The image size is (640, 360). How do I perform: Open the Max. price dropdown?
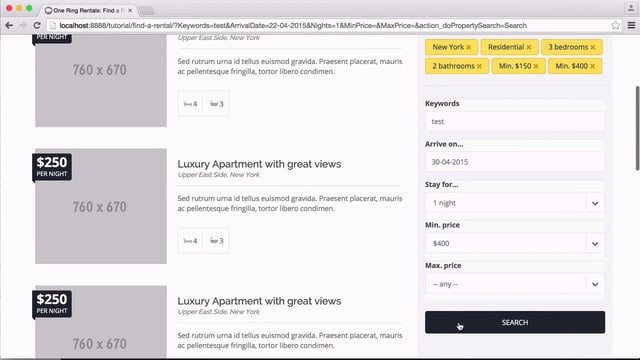(514, 284)
